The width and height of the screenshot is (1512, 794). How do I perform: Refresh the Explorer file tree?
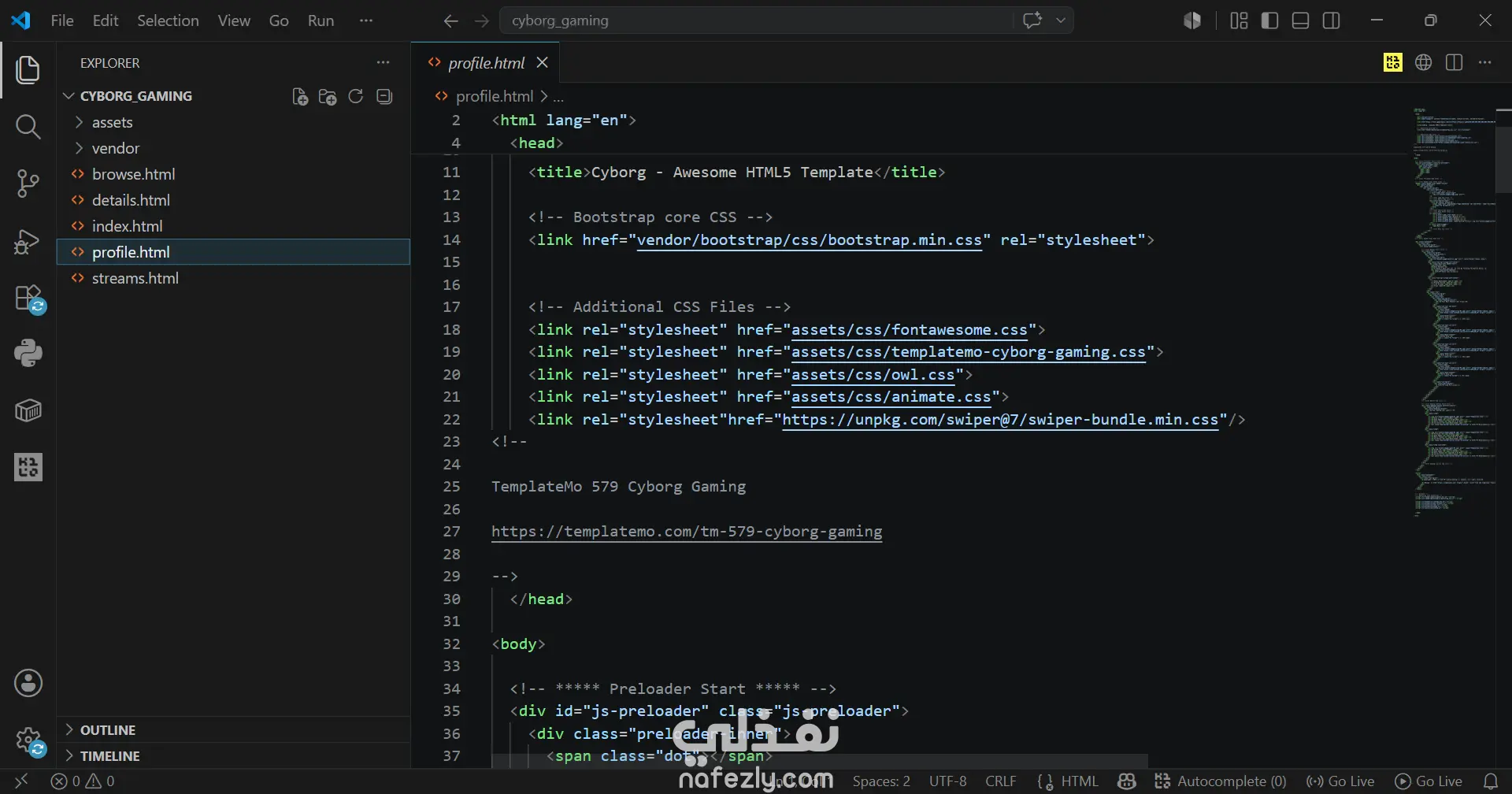coord(356,96)
